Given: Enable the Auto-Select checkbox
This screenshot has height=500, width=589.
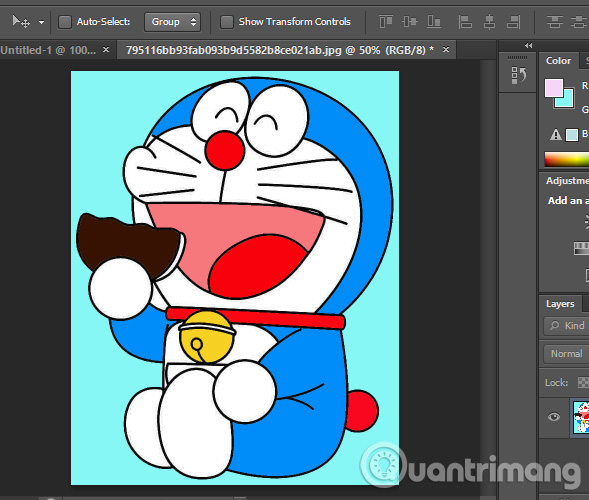Looking at the screenshot, I should click(65, 22).
